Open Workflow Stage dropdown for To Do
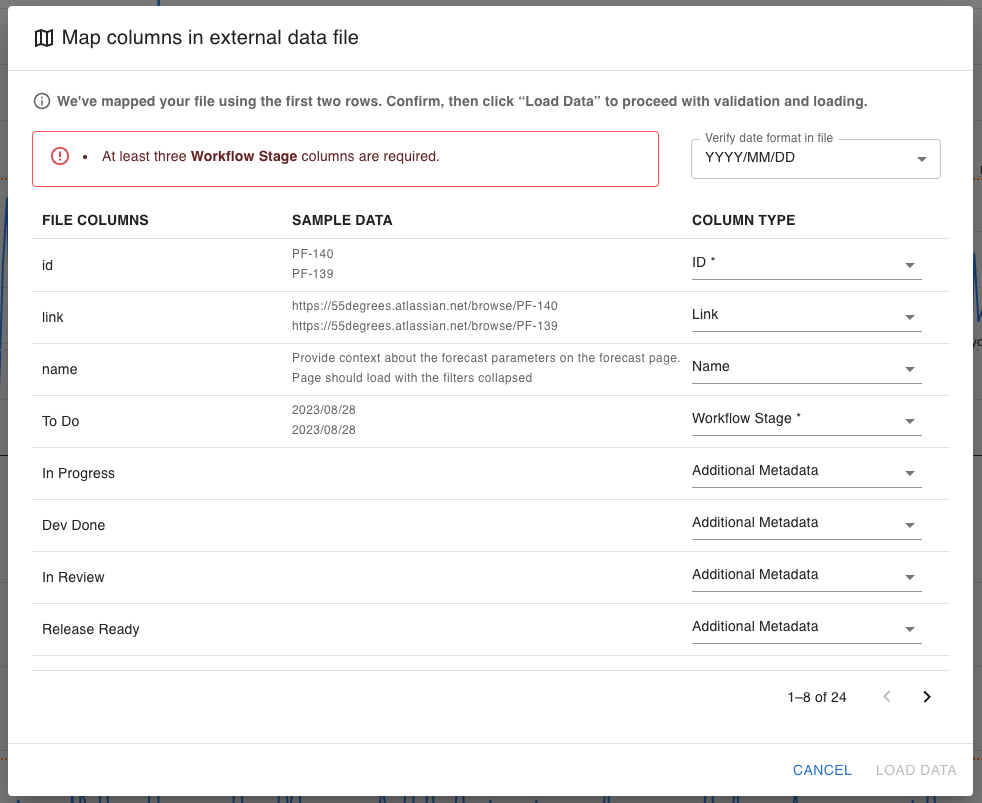The height and width of the screenshot is (803, 982). [x=806, y=419]
